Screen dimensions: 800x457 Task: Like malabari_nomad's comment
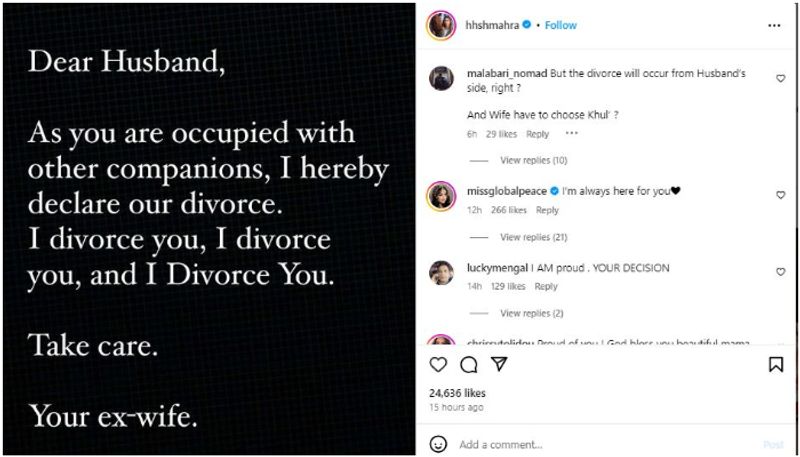point(781,78)
